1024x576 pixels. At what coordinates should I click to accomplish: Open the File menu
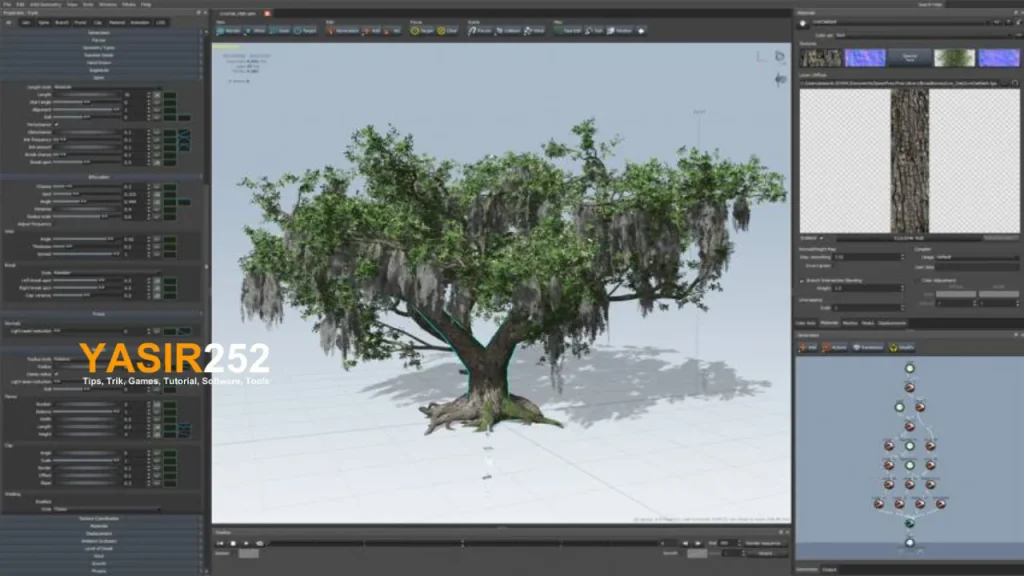(x=7, y=4)
